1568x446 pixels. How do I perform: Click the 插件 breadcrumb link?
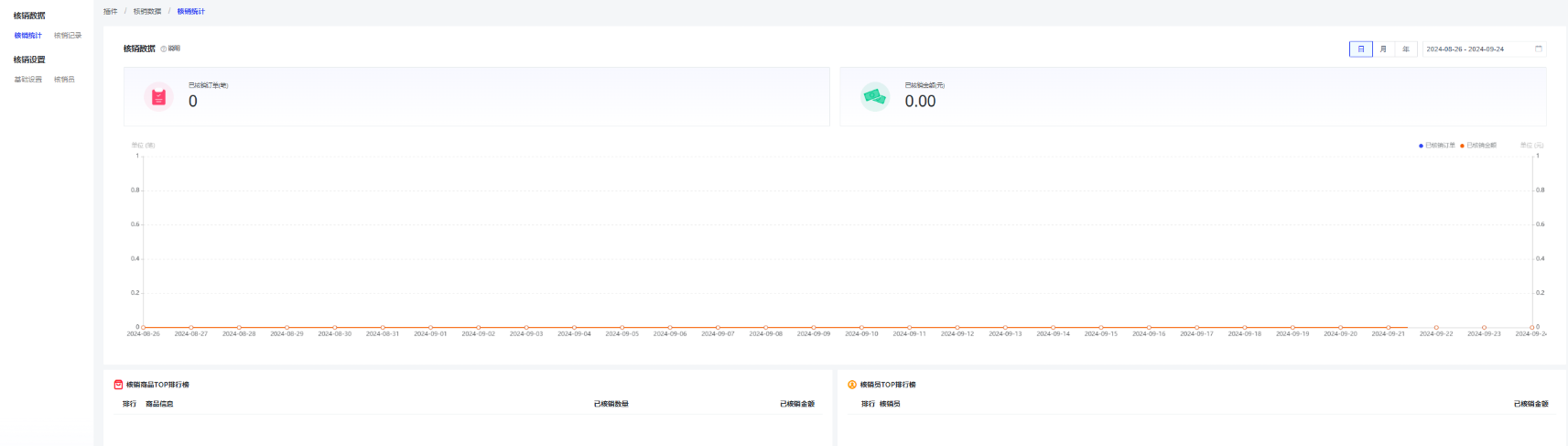[110, 12]
